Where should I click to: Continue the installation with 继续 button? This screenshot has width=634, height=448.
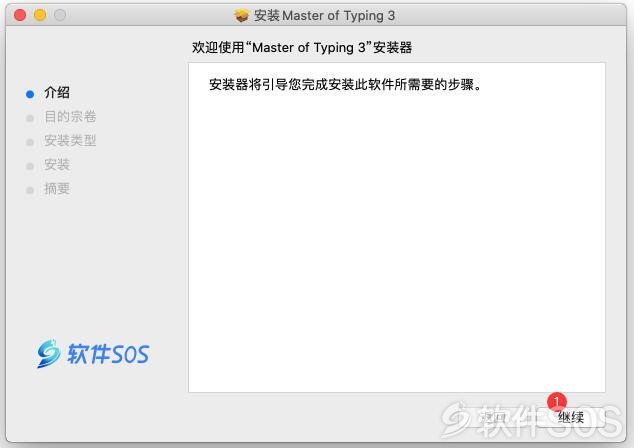point(571,417)
